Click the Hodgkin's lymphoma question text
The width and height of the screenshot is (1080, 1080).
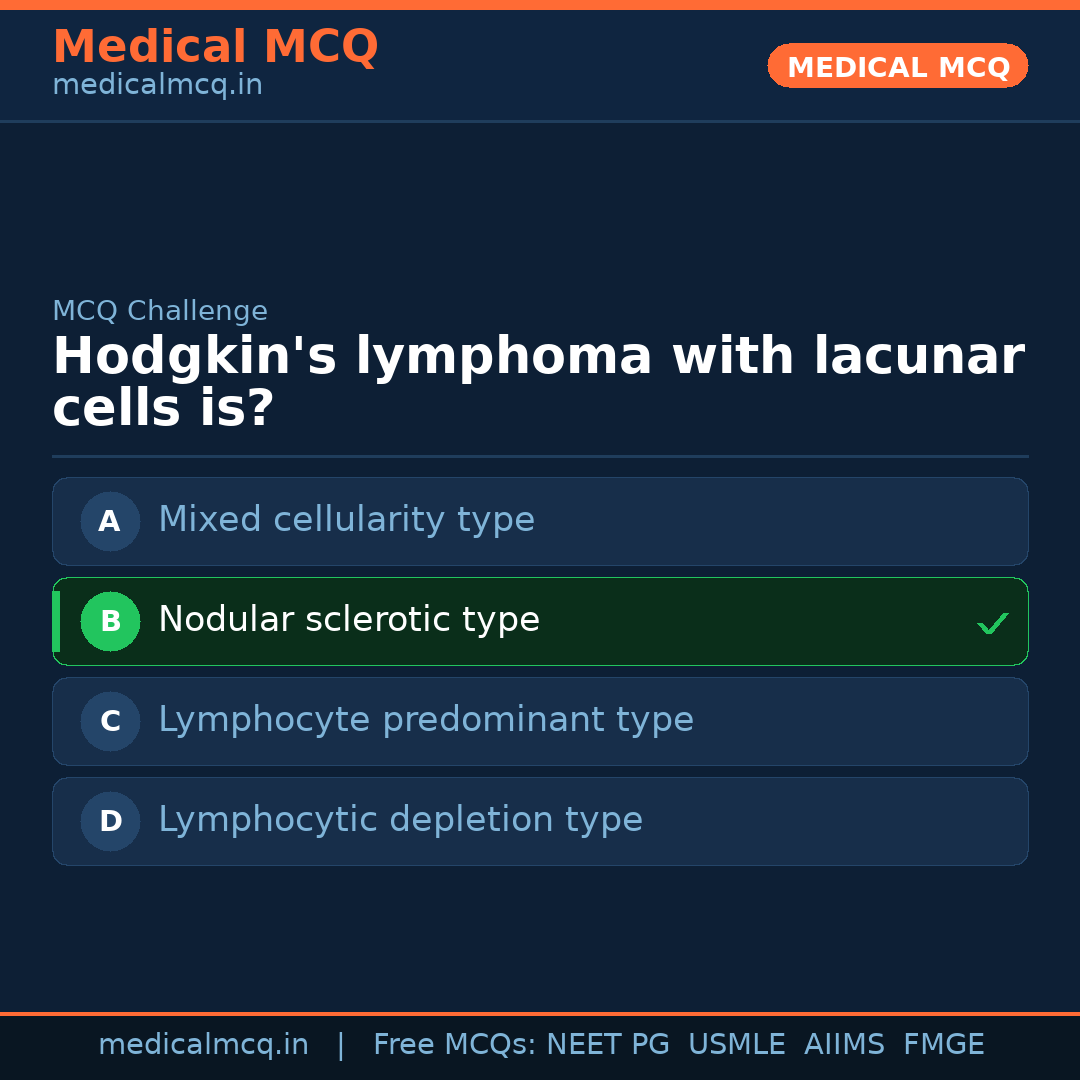(538, 382)
